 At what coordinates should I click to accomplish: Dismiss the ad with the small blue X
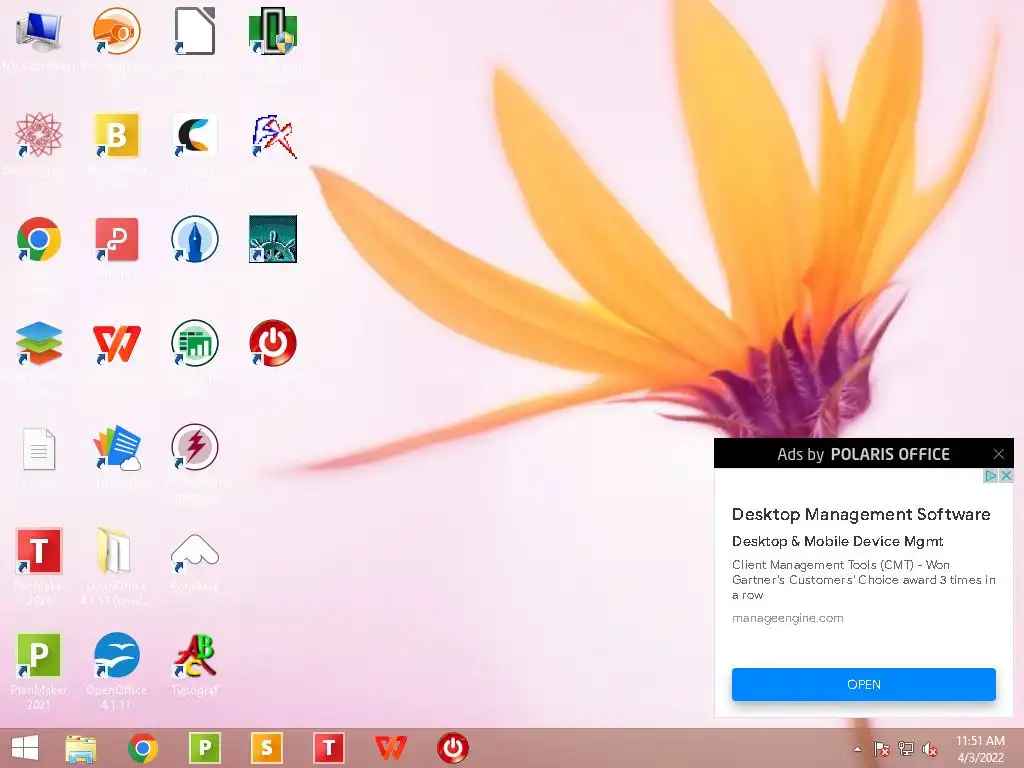pos(1006,476)
